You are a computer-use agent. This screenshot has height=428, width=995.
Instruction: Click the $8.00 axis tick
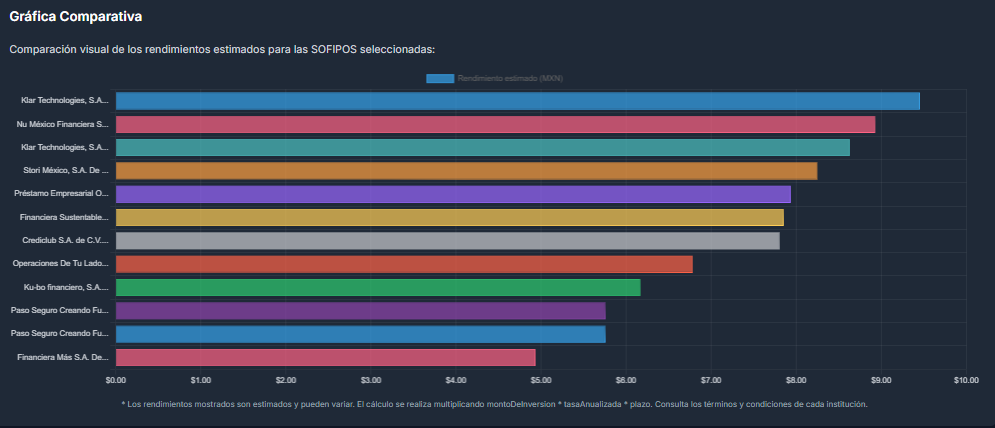[796, 380]
